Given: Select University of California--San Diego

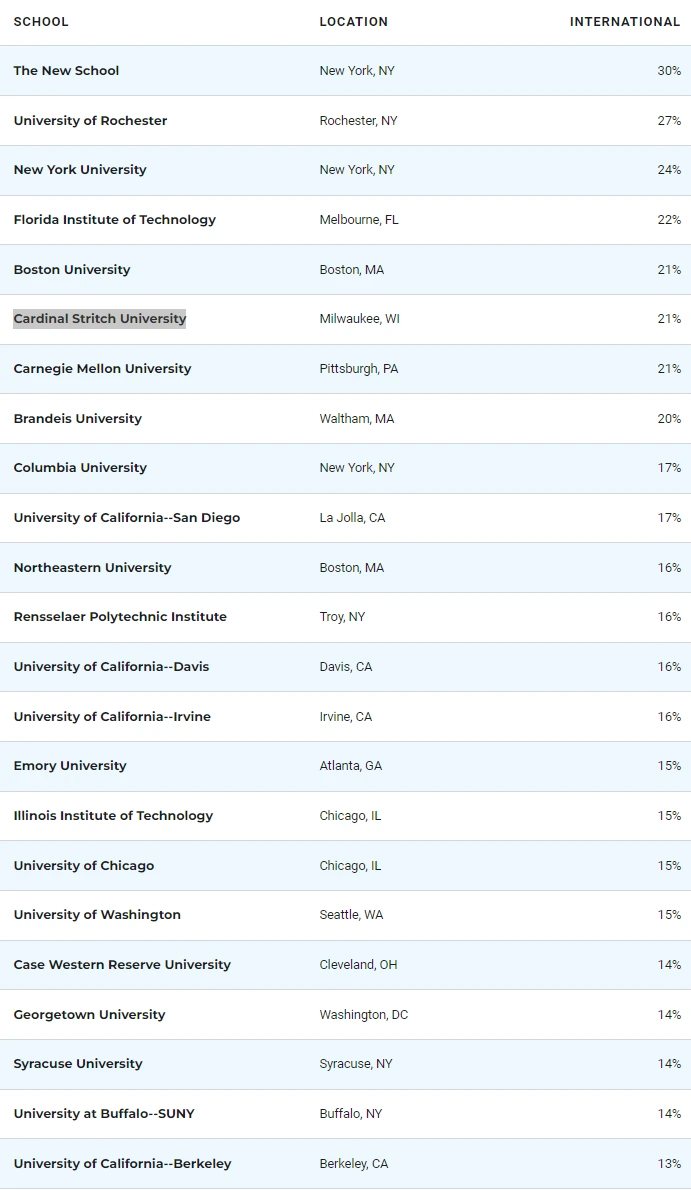Looking at the screenshot, I should (127, 518).
